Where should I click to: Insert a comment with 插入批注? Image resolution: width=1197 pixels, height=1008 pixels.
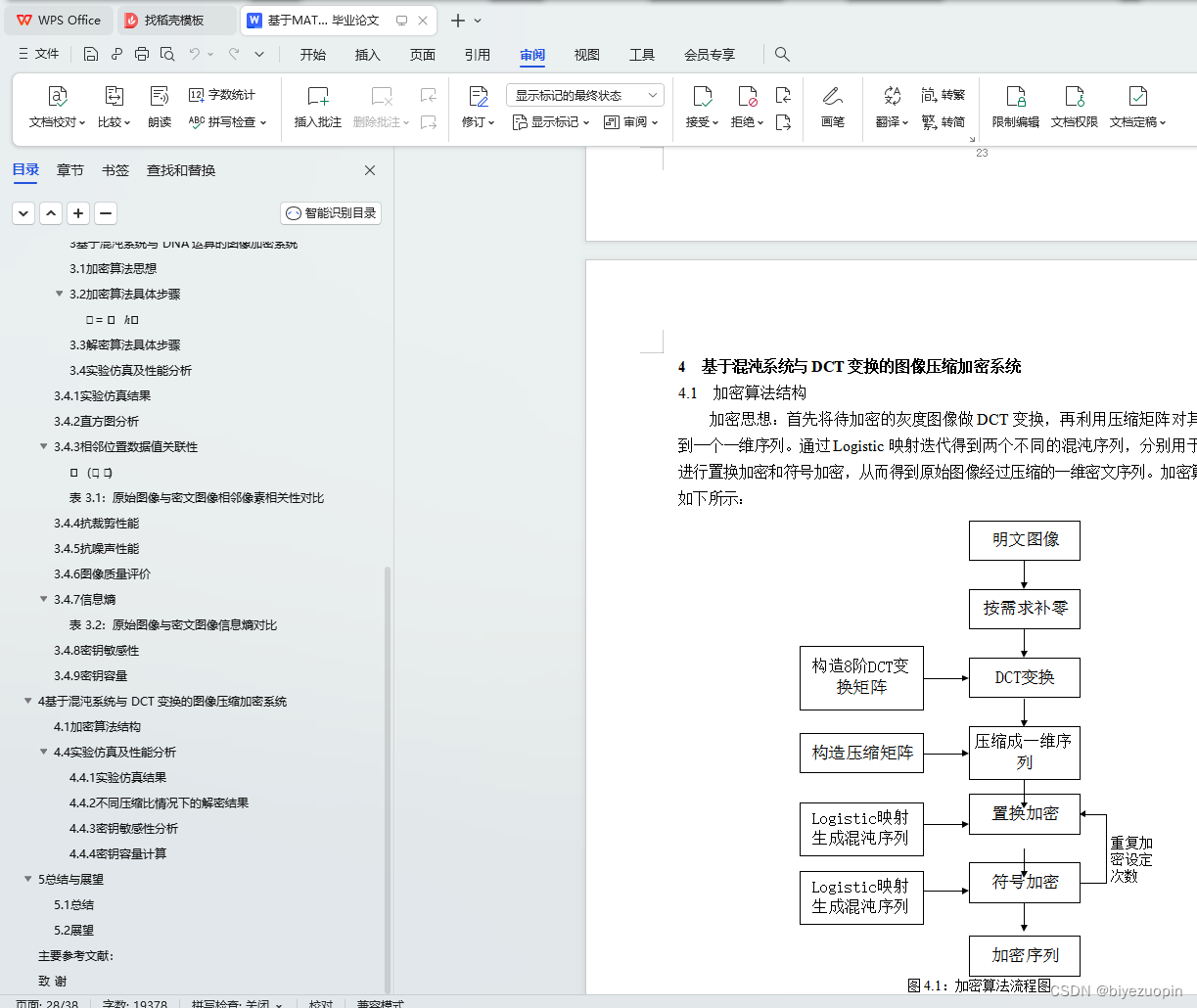coord(318,108)
